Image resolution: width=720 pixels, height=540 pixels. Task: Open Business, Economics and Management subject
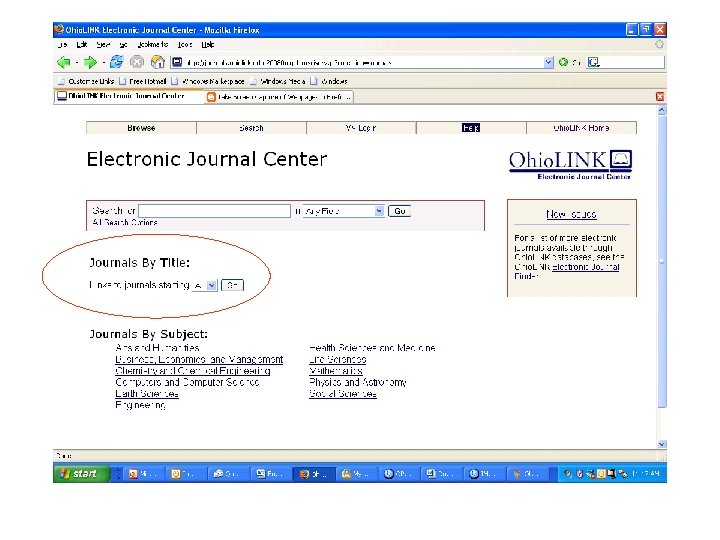[x=199, y=359]
